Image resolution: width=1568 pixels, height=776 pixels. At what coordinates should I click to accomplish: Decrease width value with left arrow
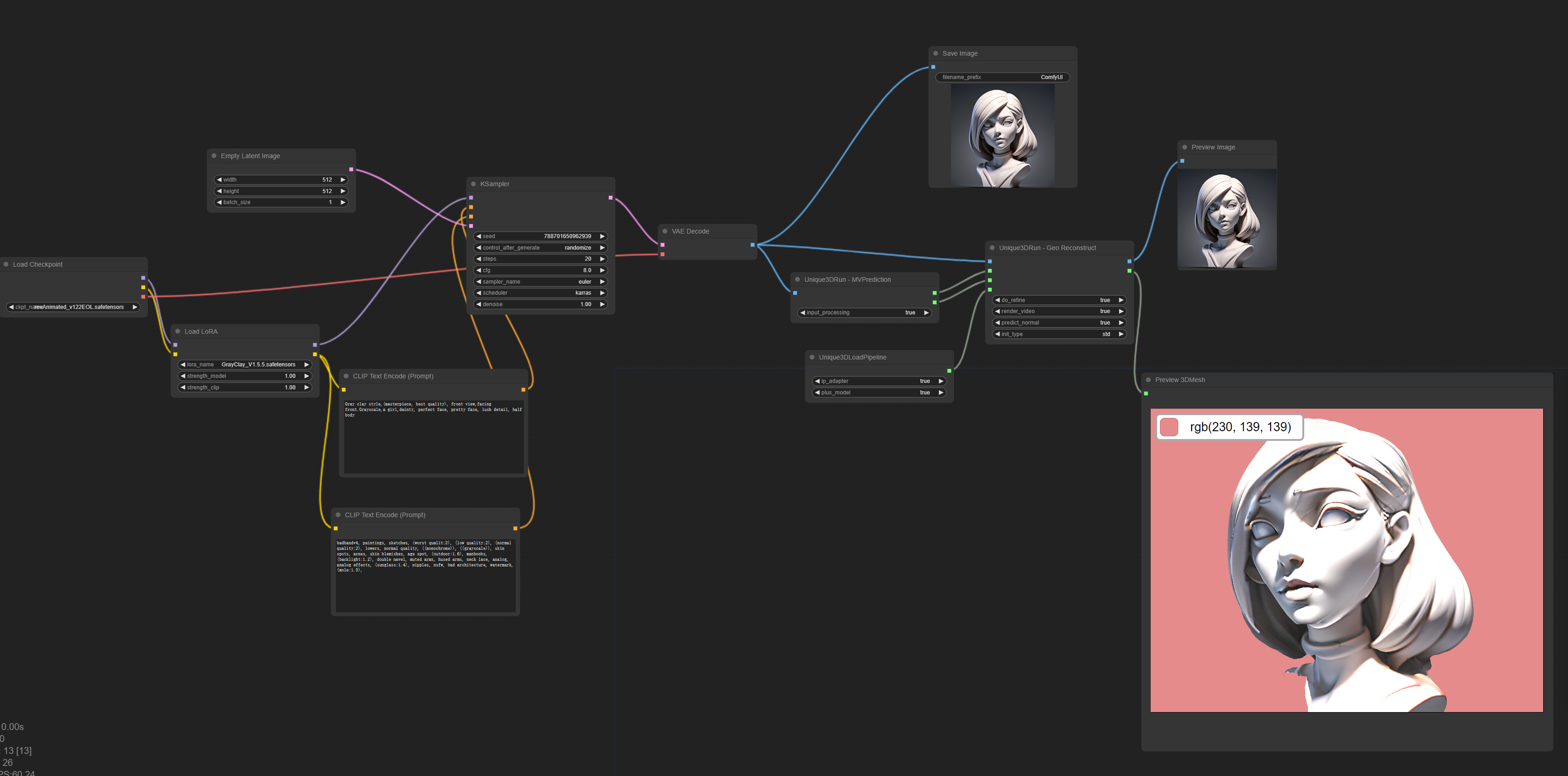219,180
